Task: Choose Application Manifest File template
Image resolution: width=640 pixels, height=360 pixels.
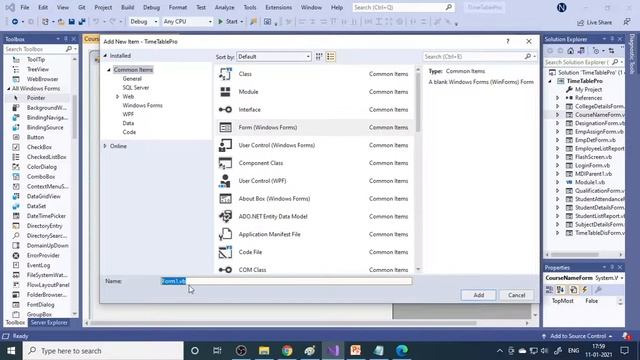Action: 314,234
